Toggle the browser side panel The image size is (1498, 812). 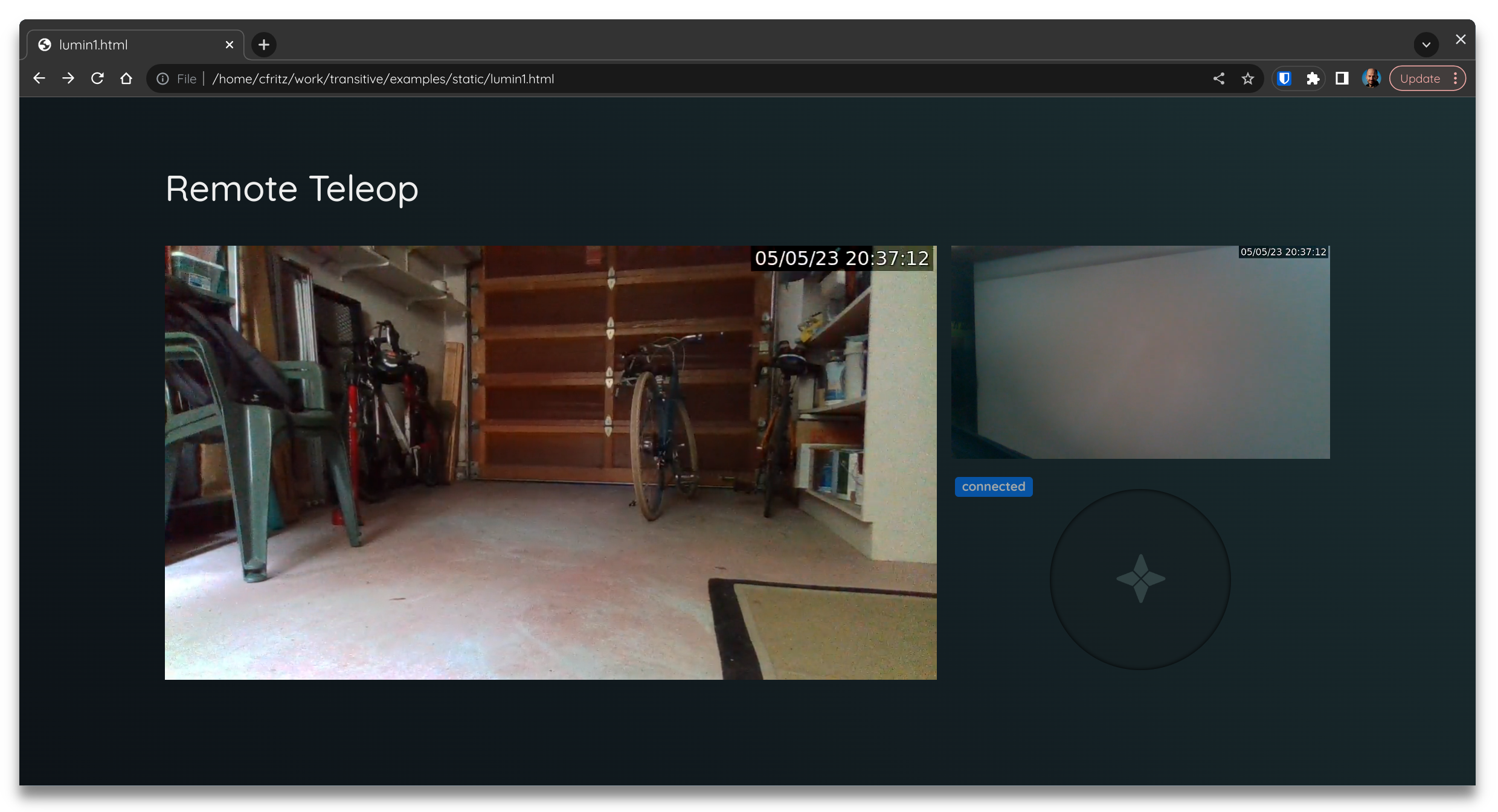[x=1342, y=78]
